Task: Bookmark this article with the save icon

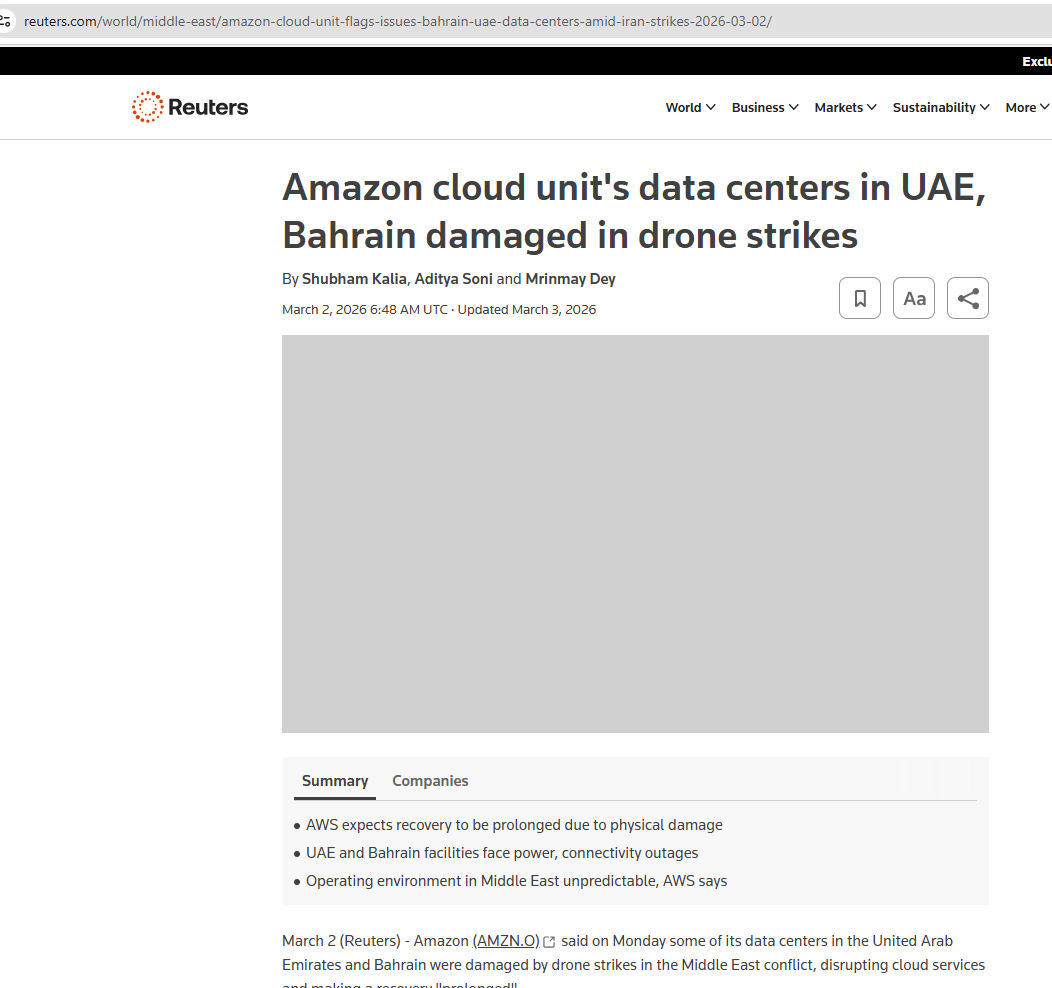Action: point(860,298)
